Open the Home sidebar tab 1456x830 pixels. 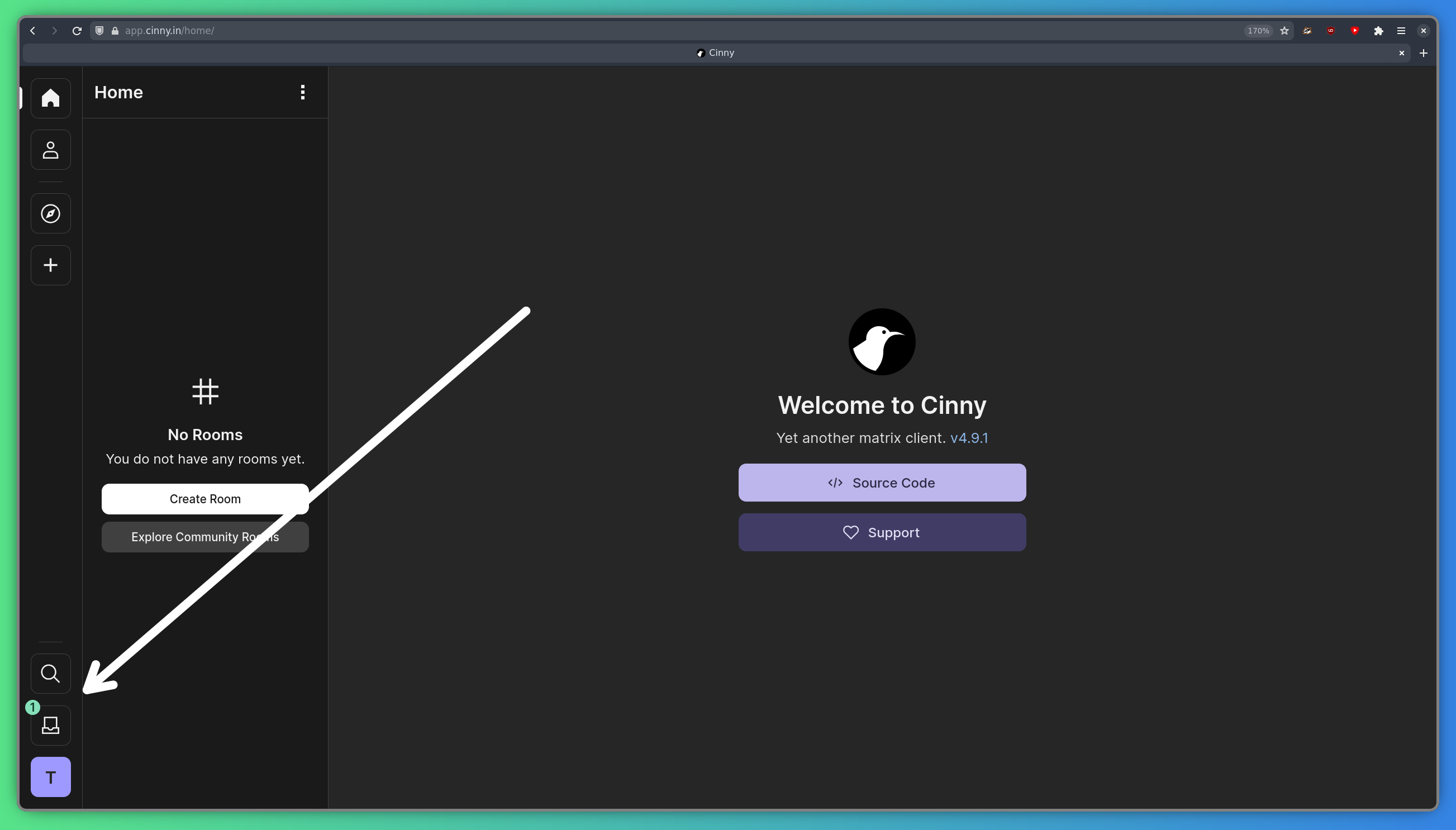(x=51, y=98)
